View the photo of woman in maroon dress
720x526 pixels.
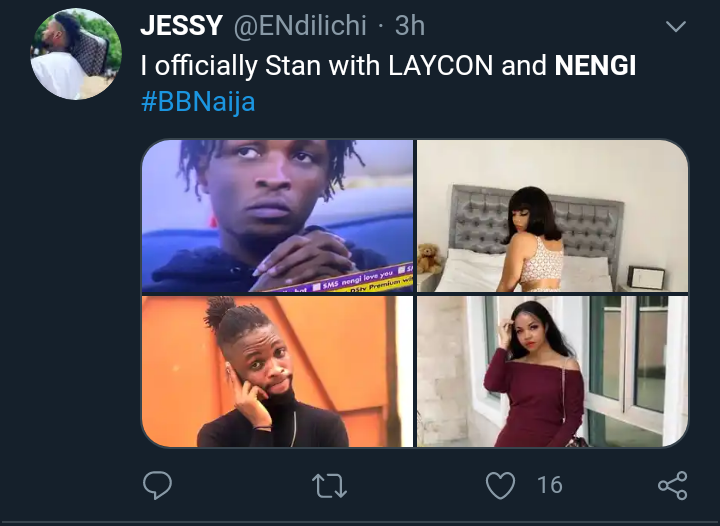pyautogui.click(x=552, y=371)
